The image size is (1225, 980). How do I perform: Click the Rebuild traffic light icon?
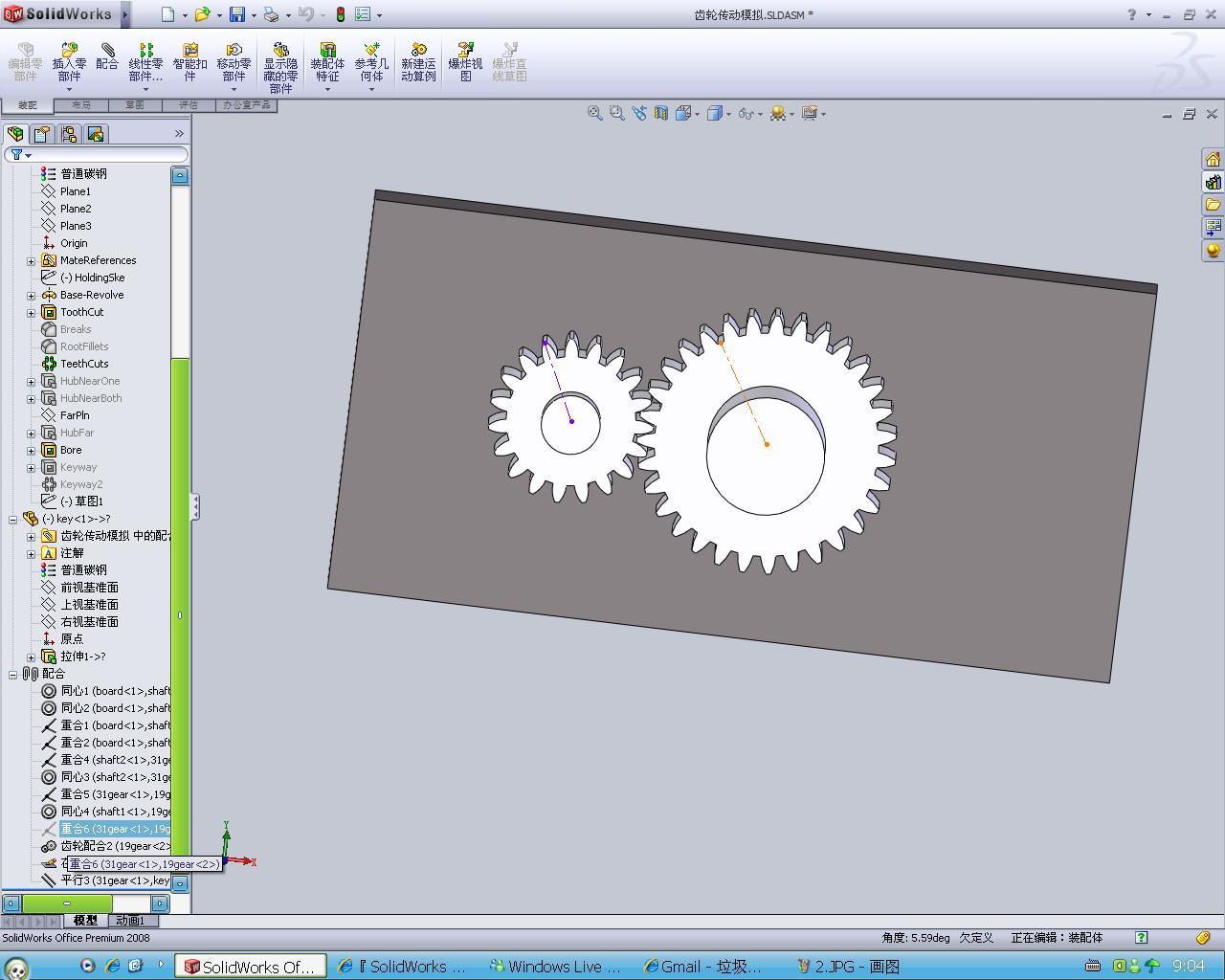[340, 14]
